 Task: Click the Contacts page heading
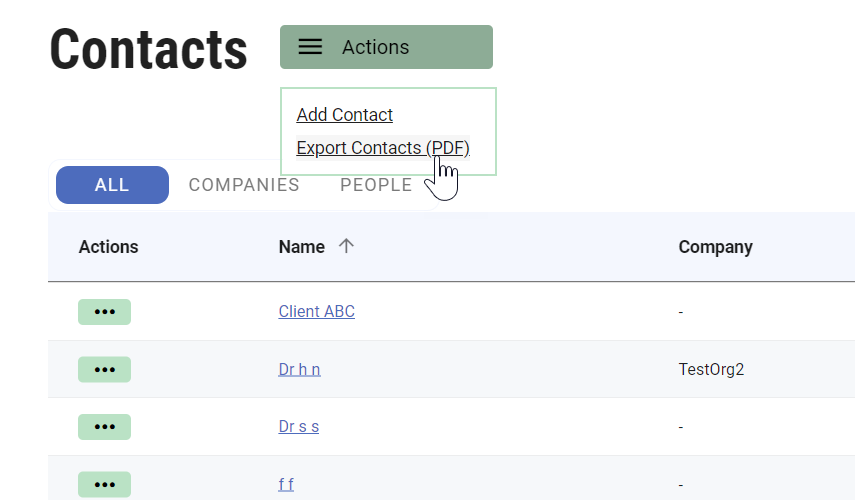(148, 48)
